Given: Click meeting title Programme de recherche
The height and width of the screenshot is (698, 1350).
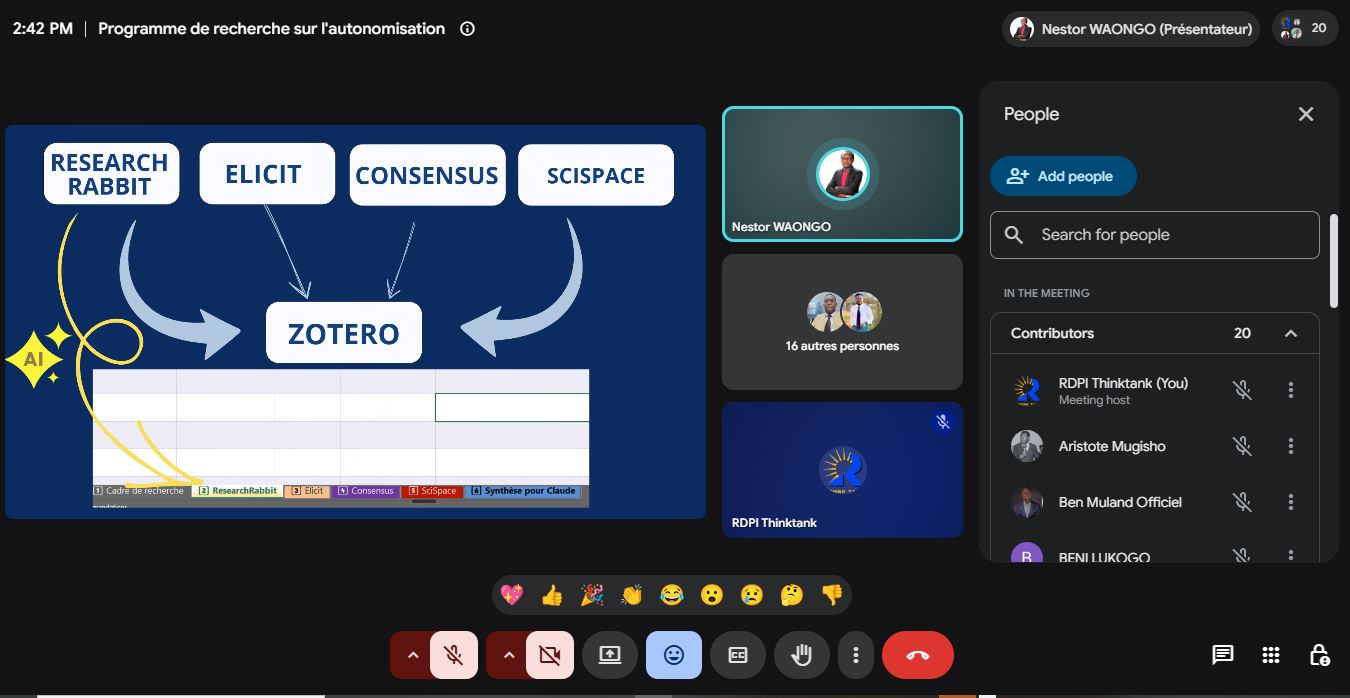Looking at the screenshot, I should (271, 29).
